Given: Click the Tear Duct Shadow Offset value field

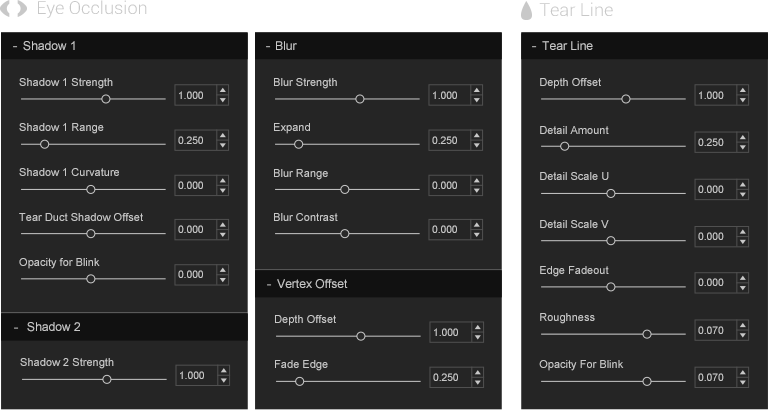Looking at the screenshot, I should point(193,230).
